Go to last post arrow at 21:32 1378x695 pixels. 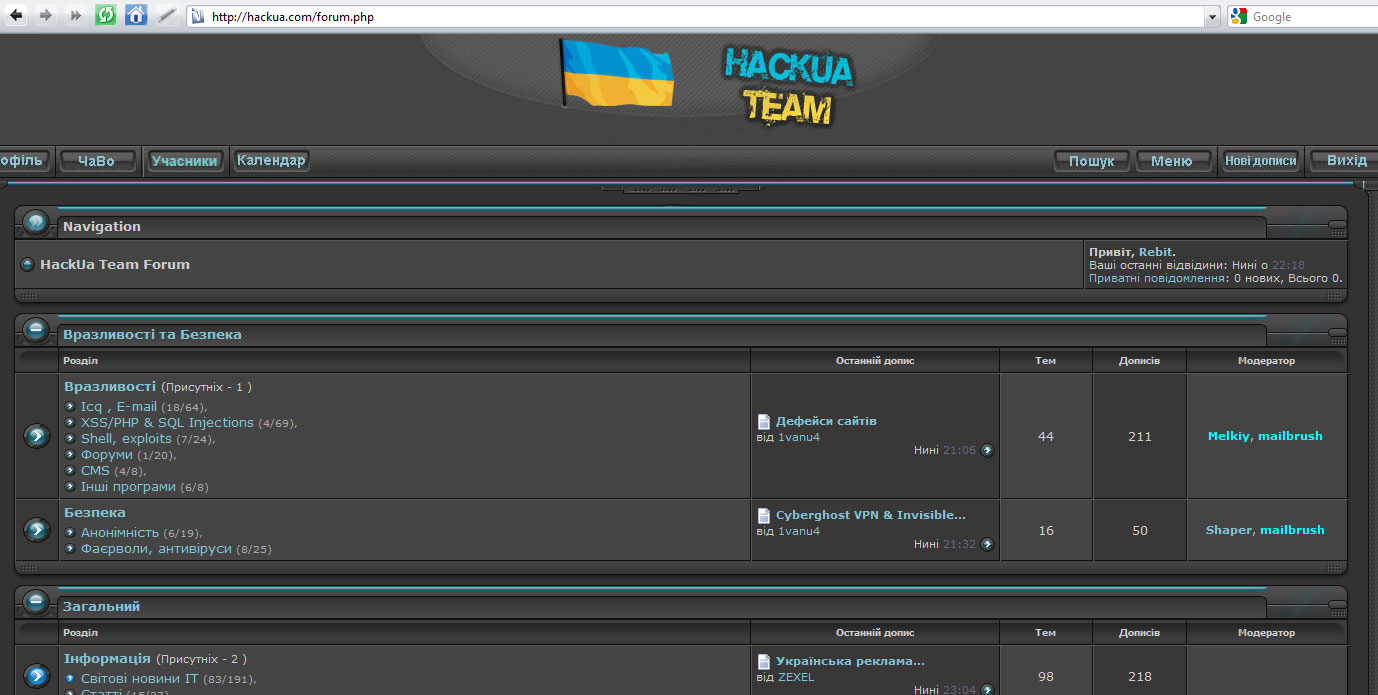pos(987,544)
